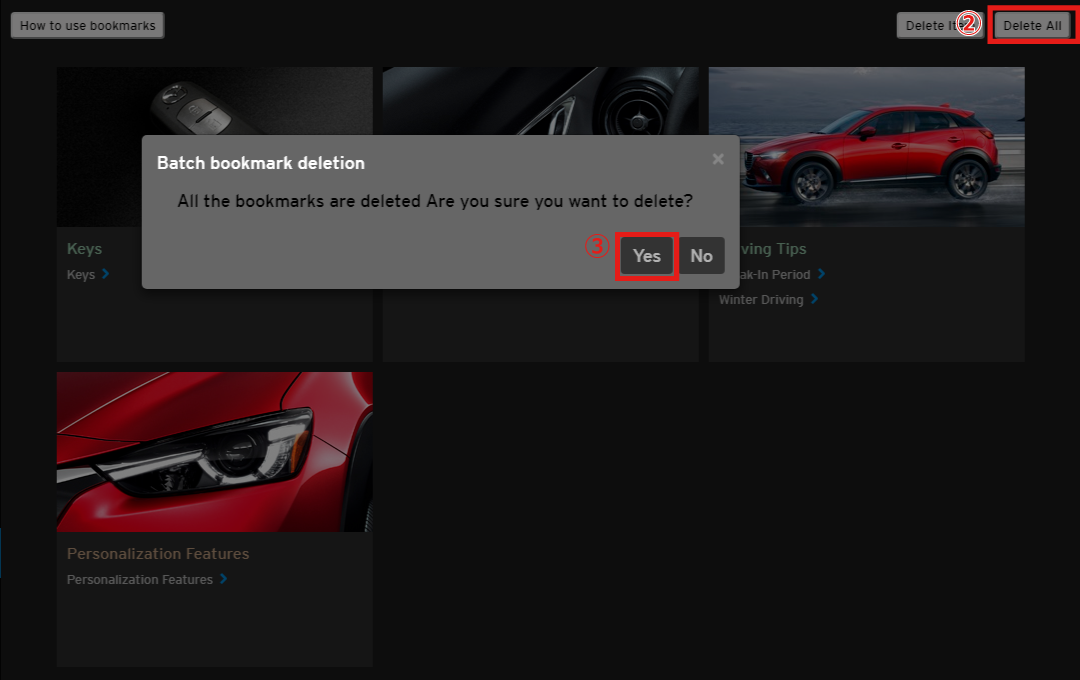The height and width of the screenshot is (680, 1080).
Task: Open the Personalization Features bookmark link
Action: [x=140, y=579]
